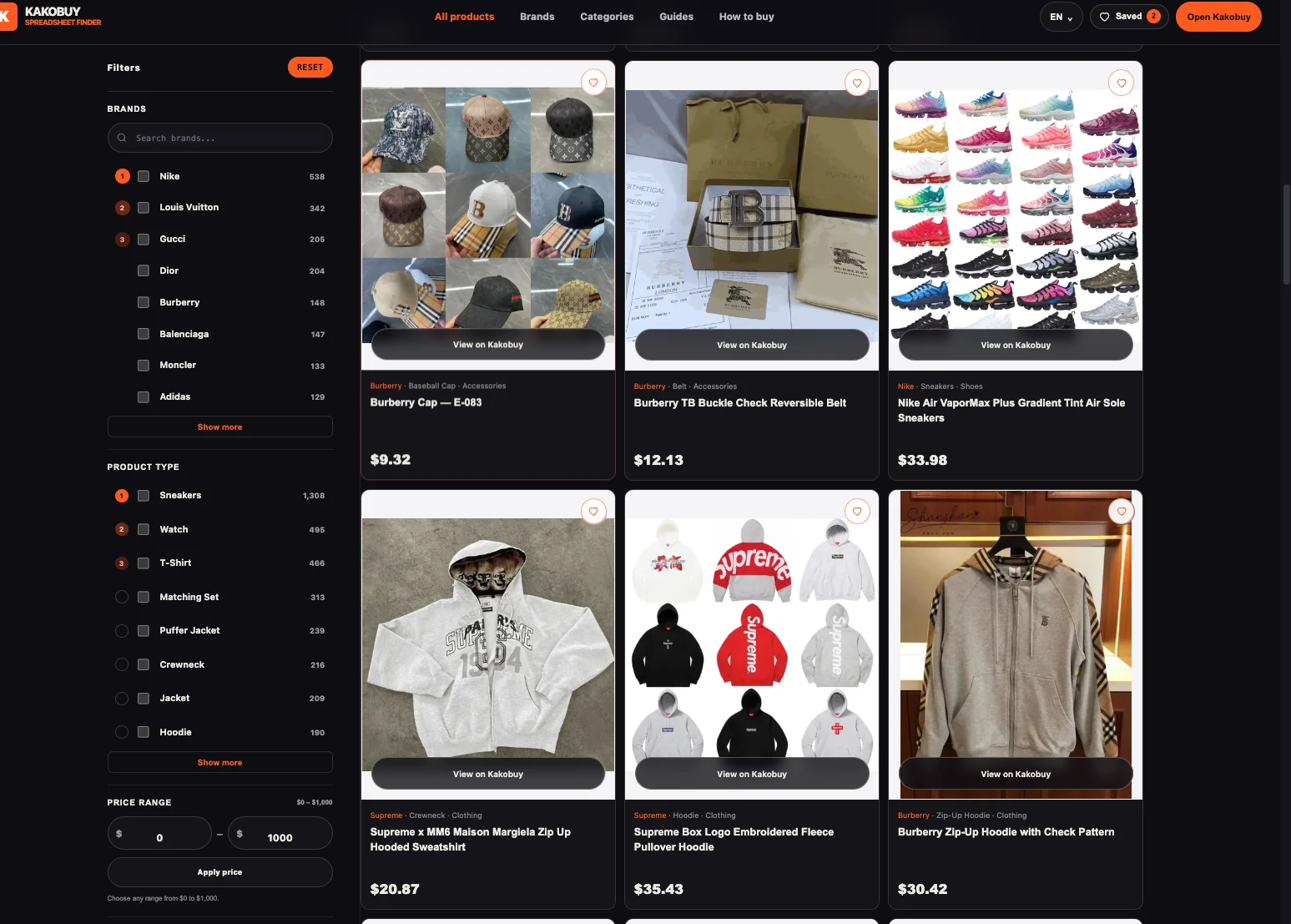Click the brand search field
The height and width of the screenshot is (924, 1291).
click(x=220, y=138)
